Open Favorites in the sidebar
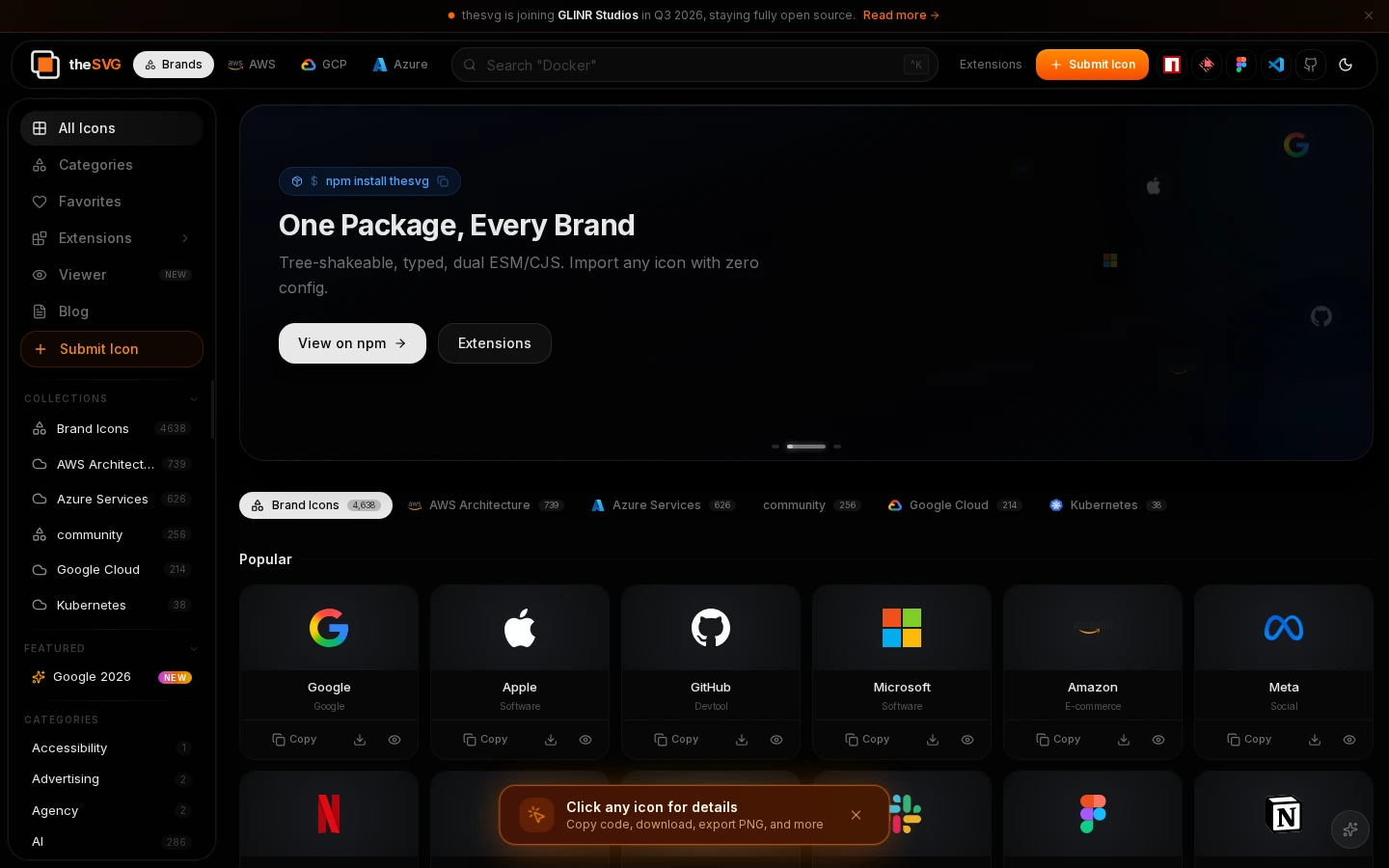 click(x=112, y=202)
